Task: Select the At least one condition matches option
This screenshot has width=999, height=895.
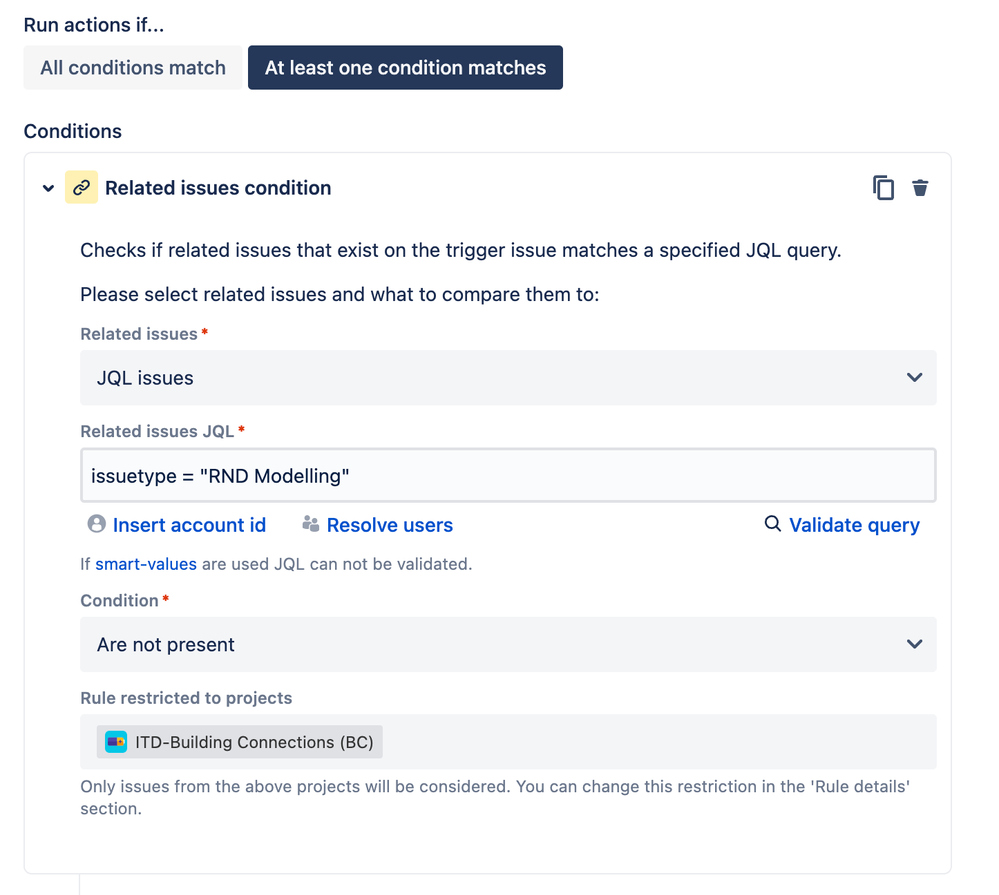Action: [405, 67]
